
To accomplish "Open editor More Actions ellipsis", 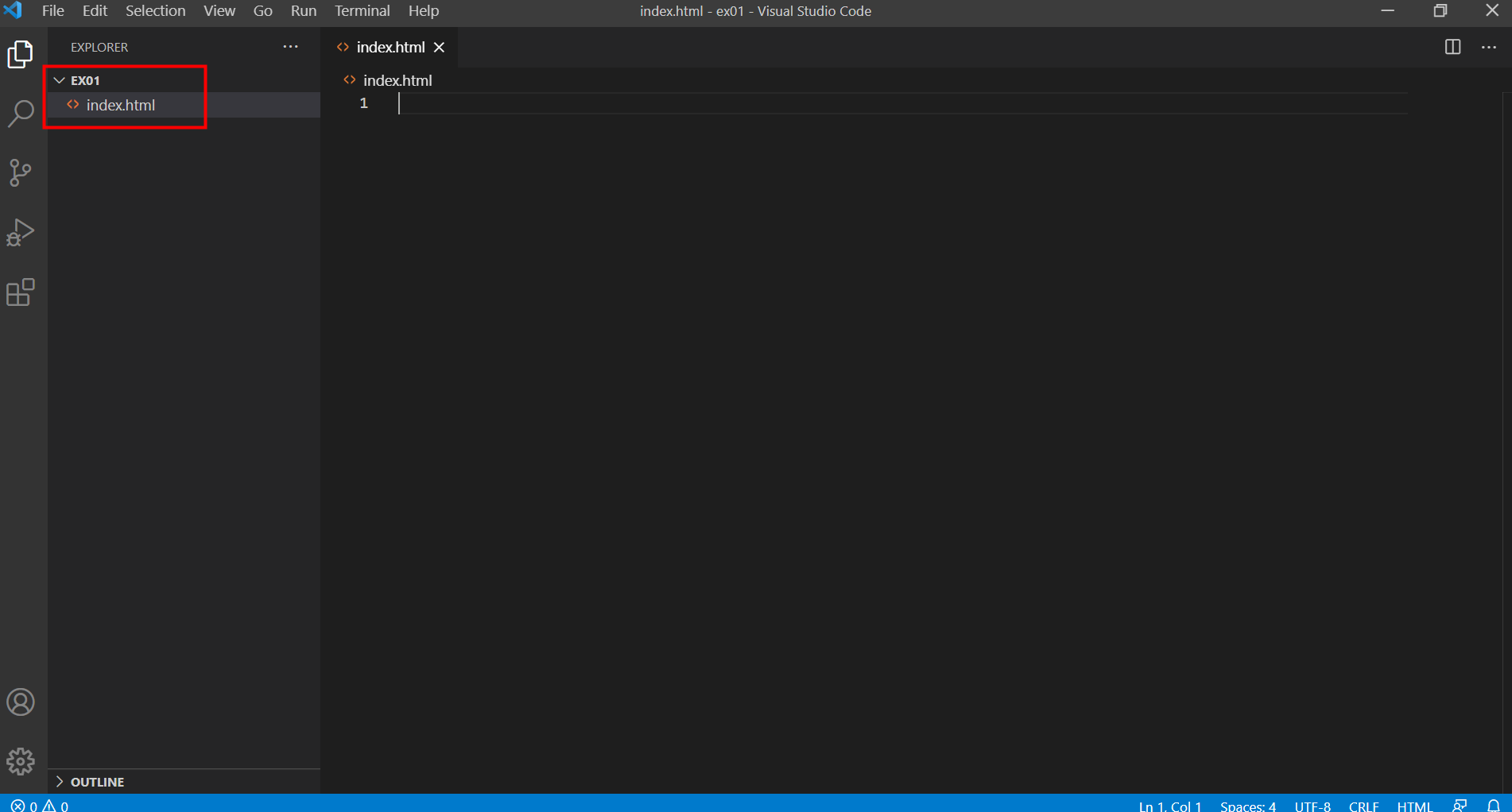I will tap(1489, 47).
